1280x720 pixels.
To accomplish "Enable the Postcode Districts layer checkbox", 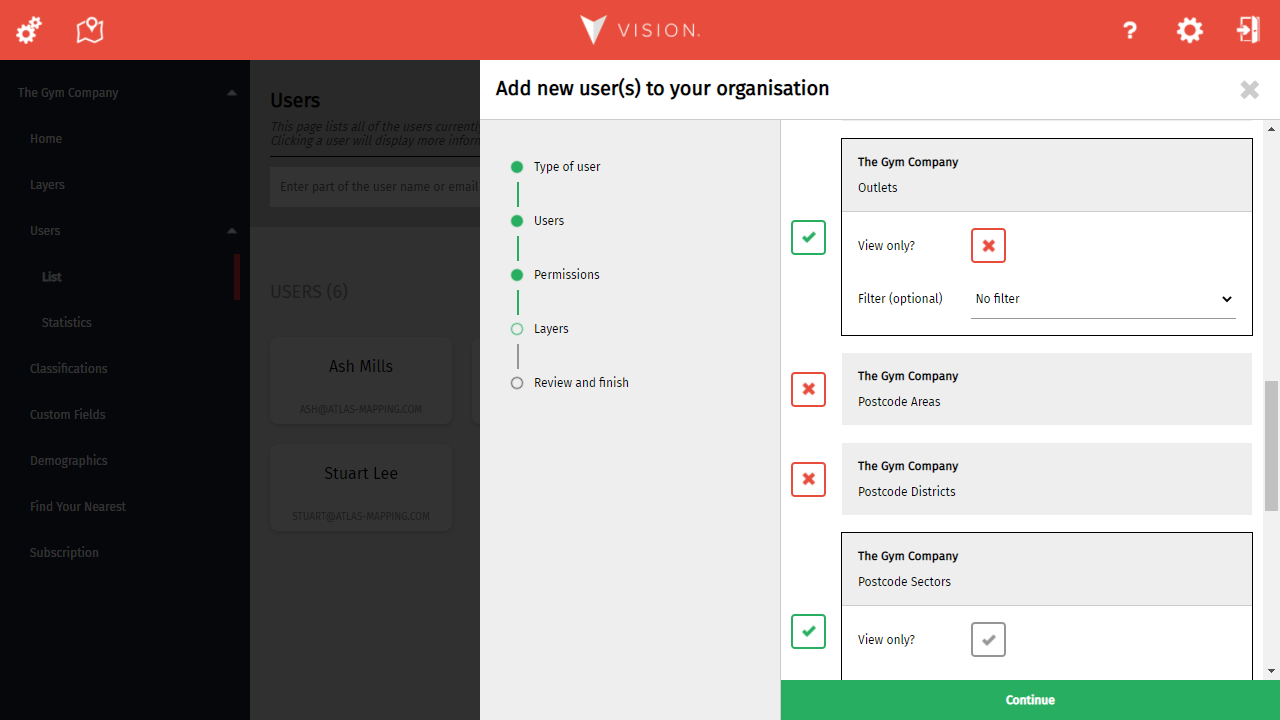I will coord(808,479).
